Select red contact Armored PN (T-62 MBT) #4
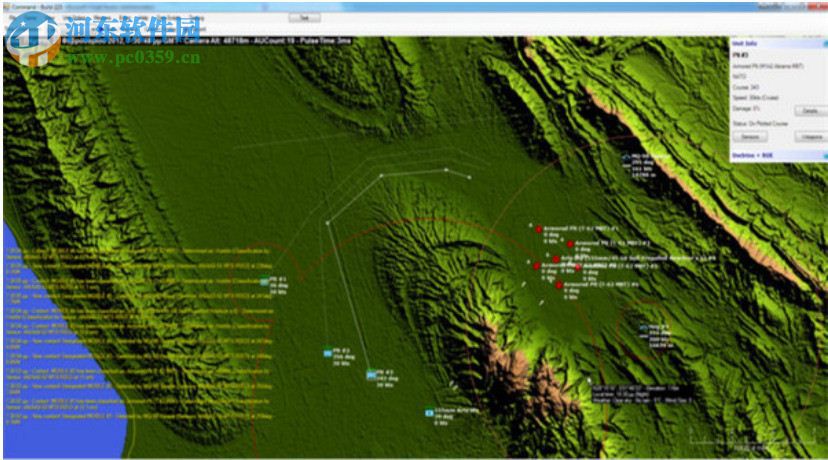Viewport: 828px width, 460px height. coord(559,285)
